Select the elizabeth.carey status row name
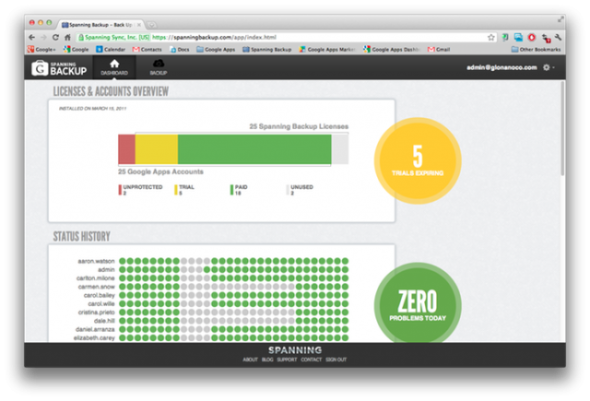590x401 pixels. click(x=94, y=338)
